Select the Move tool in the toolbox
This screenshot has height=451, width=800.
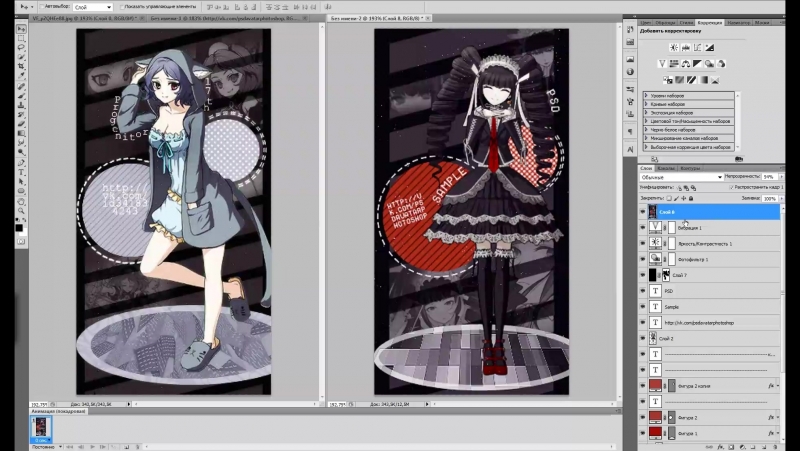click(20, 29)
